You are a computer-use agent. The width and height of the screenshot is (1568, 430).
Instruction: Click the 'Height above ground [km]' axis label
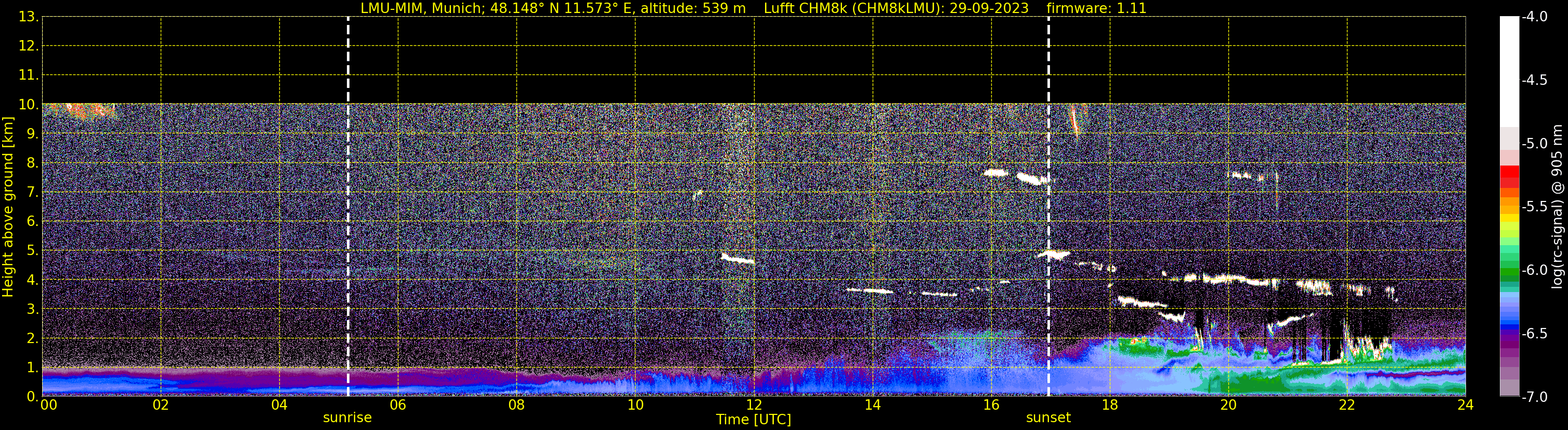(x=8, y=207)
